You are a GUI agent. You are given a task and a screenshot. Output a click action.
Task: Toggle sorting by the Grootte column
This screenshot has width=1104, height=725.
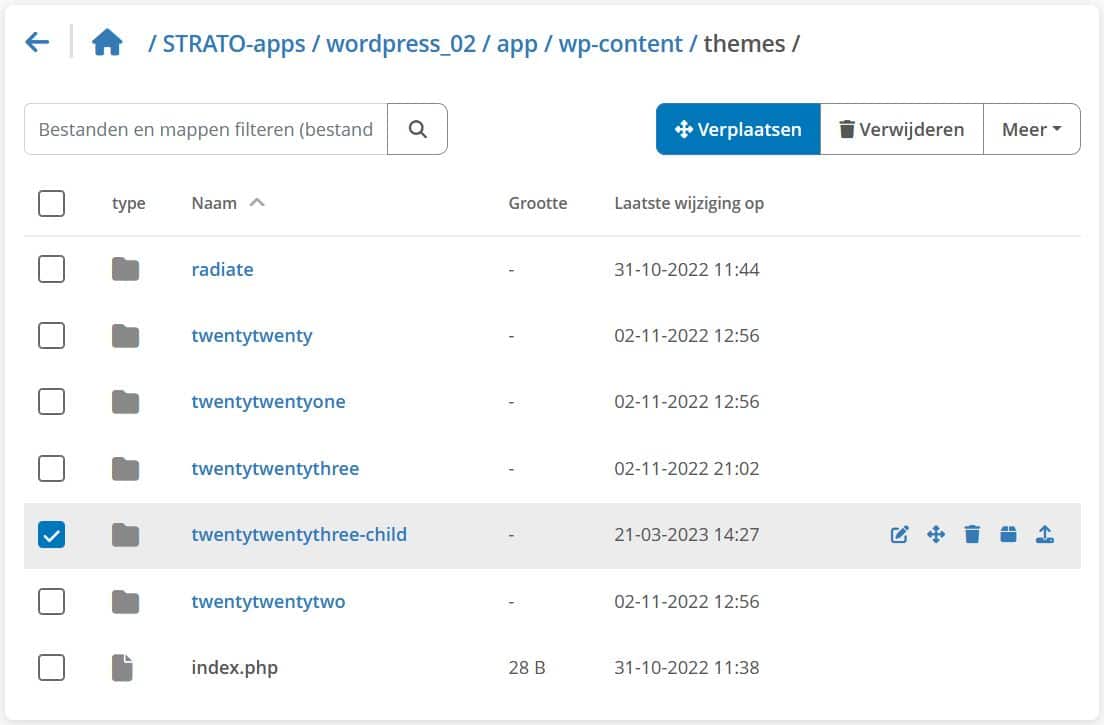[538, 203]
